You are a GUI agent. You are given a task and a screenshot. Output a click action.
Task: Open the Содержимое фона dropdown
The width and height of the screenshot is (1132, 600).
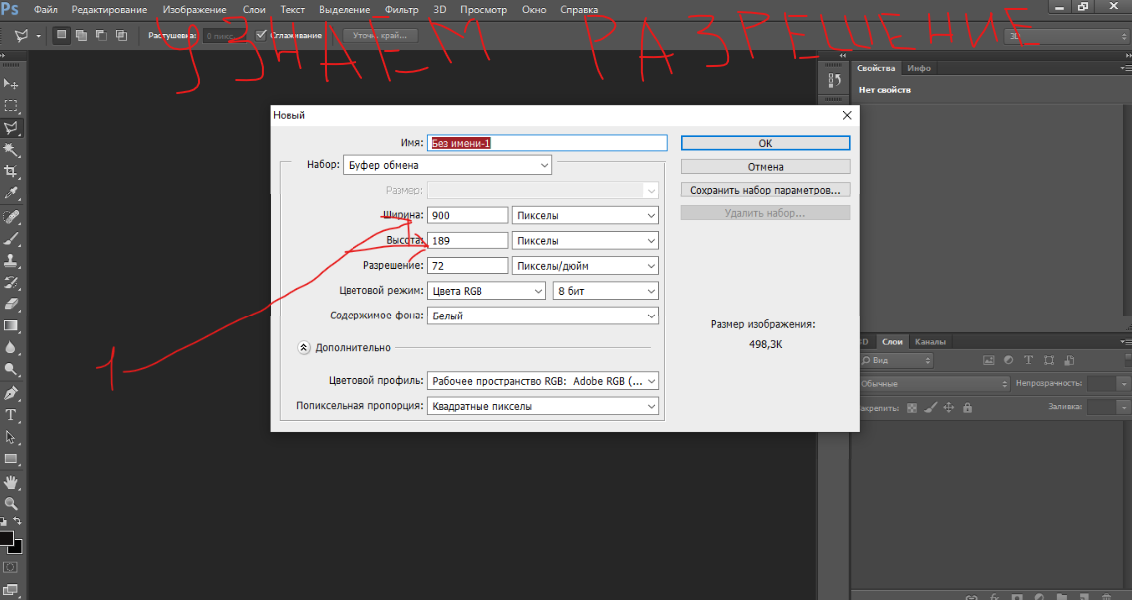543,316
